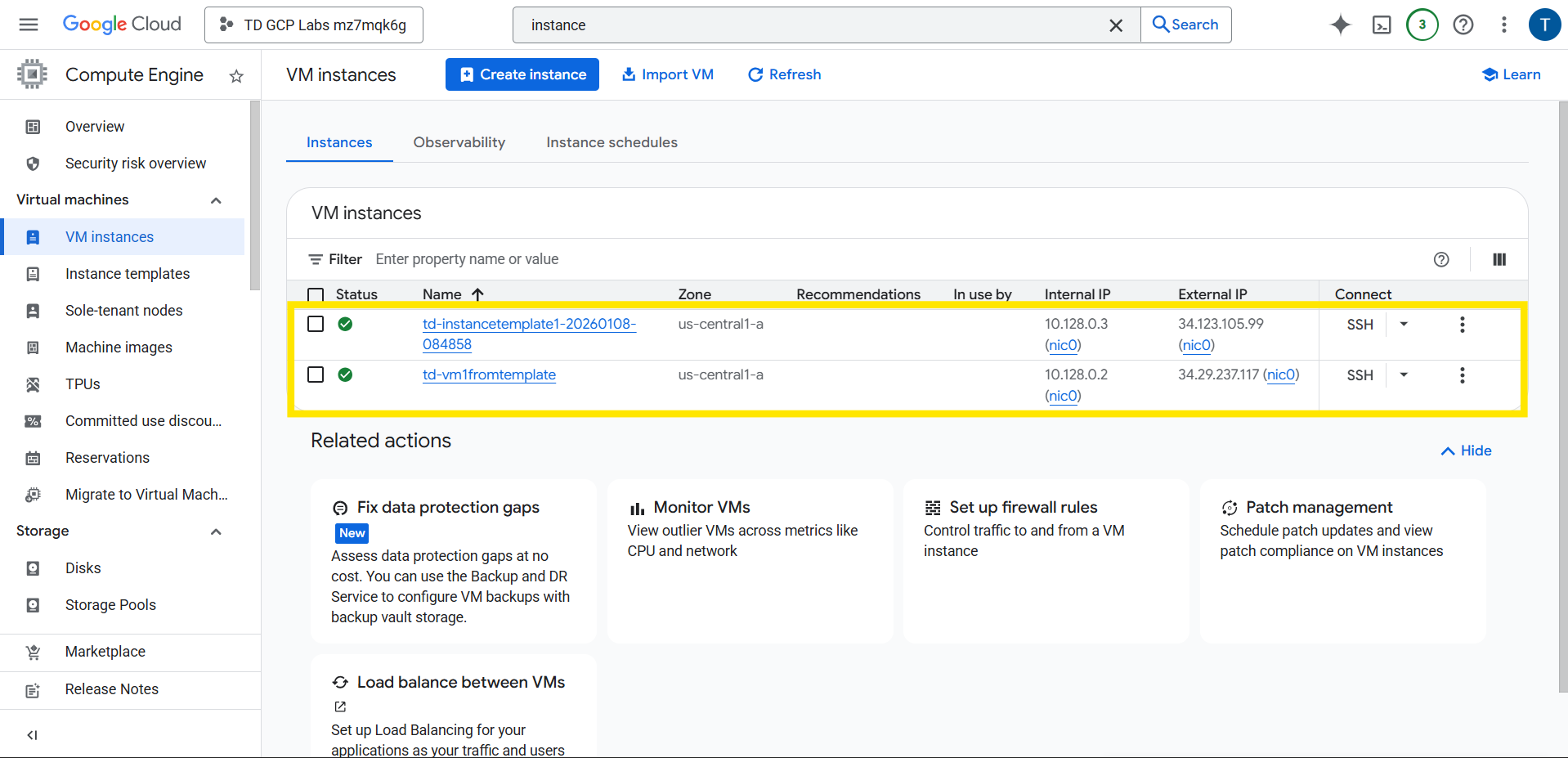Toggle the select-all instances header checkbox
Viewport: 1568px width, 758px height.
click(x=316, y=294)
